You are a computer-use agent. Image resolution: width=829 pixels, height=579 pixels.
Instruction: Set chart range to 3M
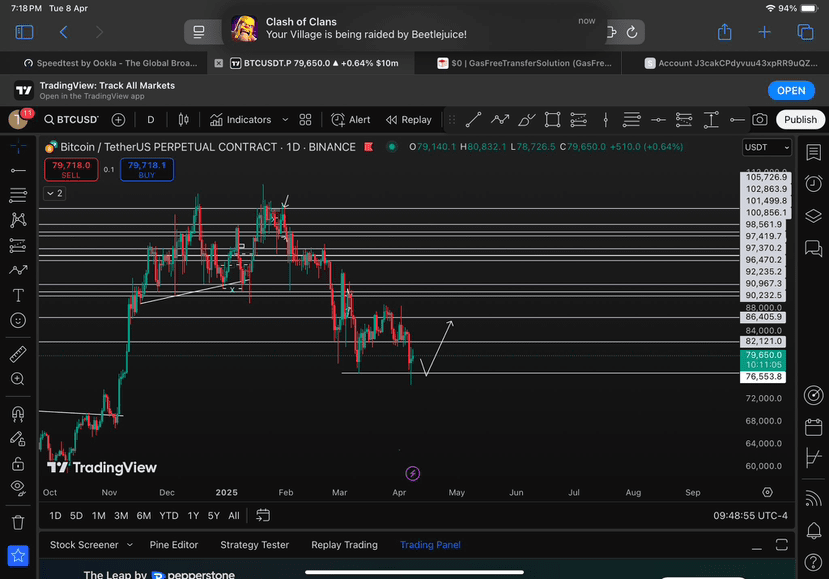point(121,516)
